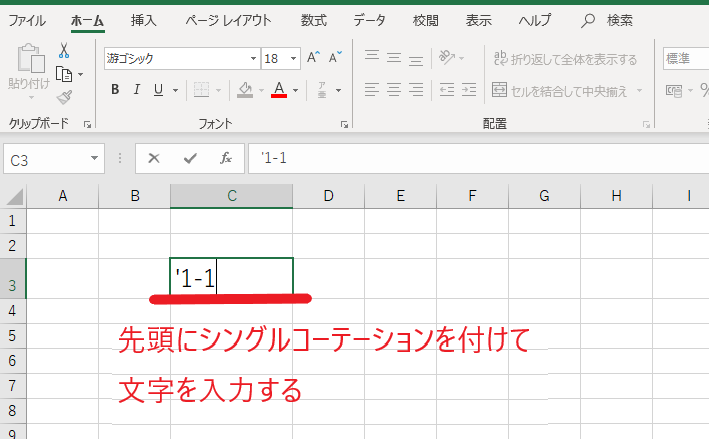This screenshot has width=709, height=439.
Task: Open the font group dialog launcher
Action: pyautogui.click(x=344, y=124)
